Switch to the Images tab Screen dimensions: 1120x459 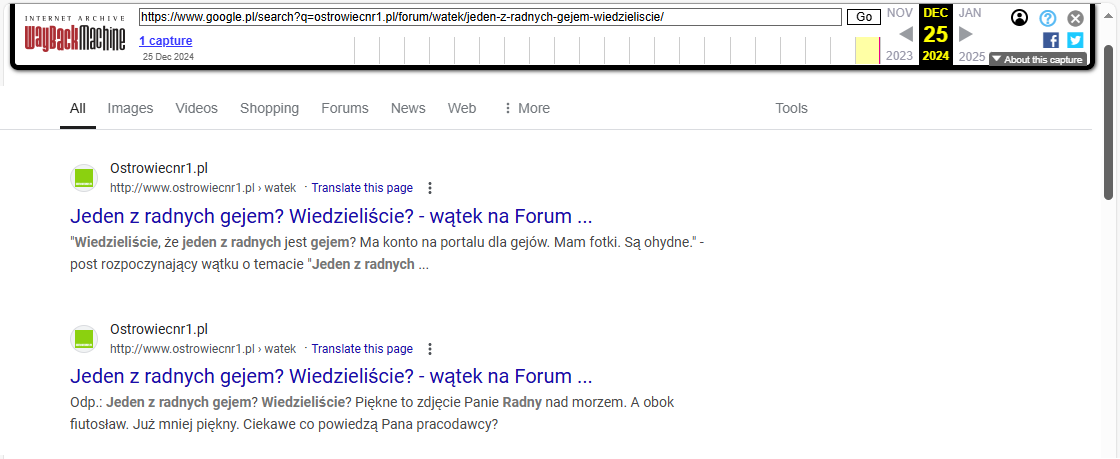(x=130, y=108)
